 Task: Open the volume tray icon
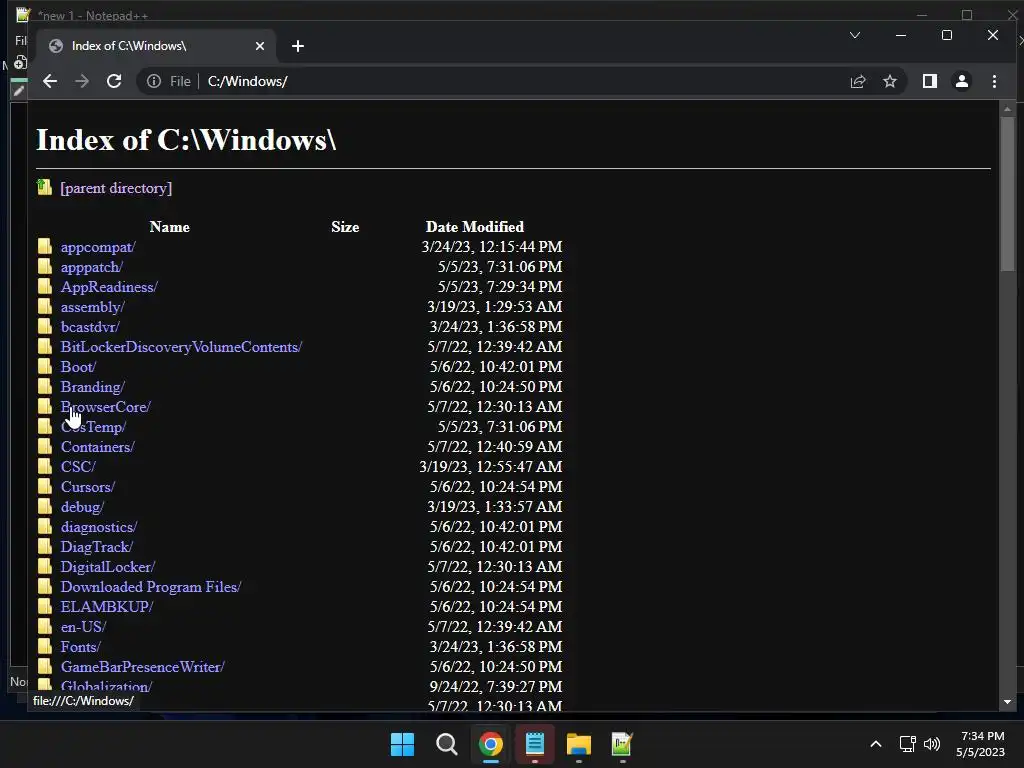pos(932,744)
